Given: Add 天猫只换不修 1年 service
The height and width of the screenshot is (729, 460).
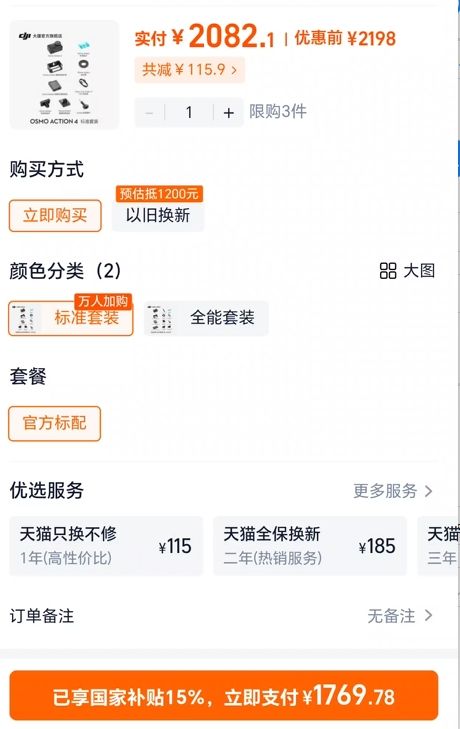Looking at the screenshot, I should [x=106, y=546].
